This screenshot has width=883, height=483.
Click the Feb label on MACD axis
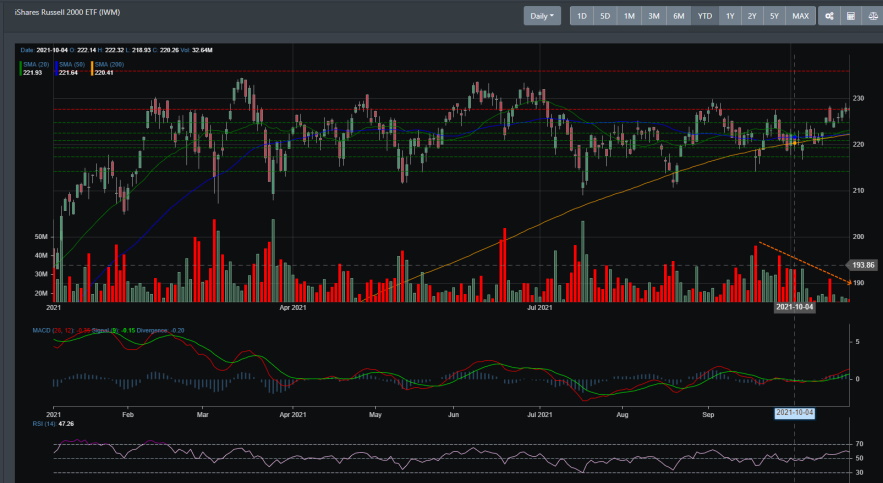click(x=128, y=414)
